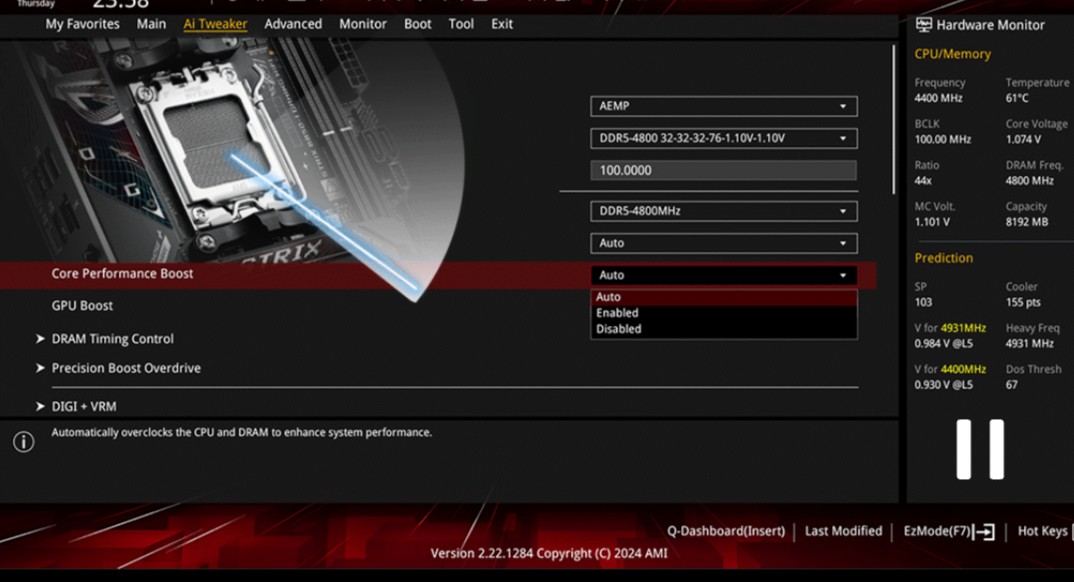Open Last Modified
Image resolution: width=1074 pixels, height=582 pixels.
click(x=843, y=531)
